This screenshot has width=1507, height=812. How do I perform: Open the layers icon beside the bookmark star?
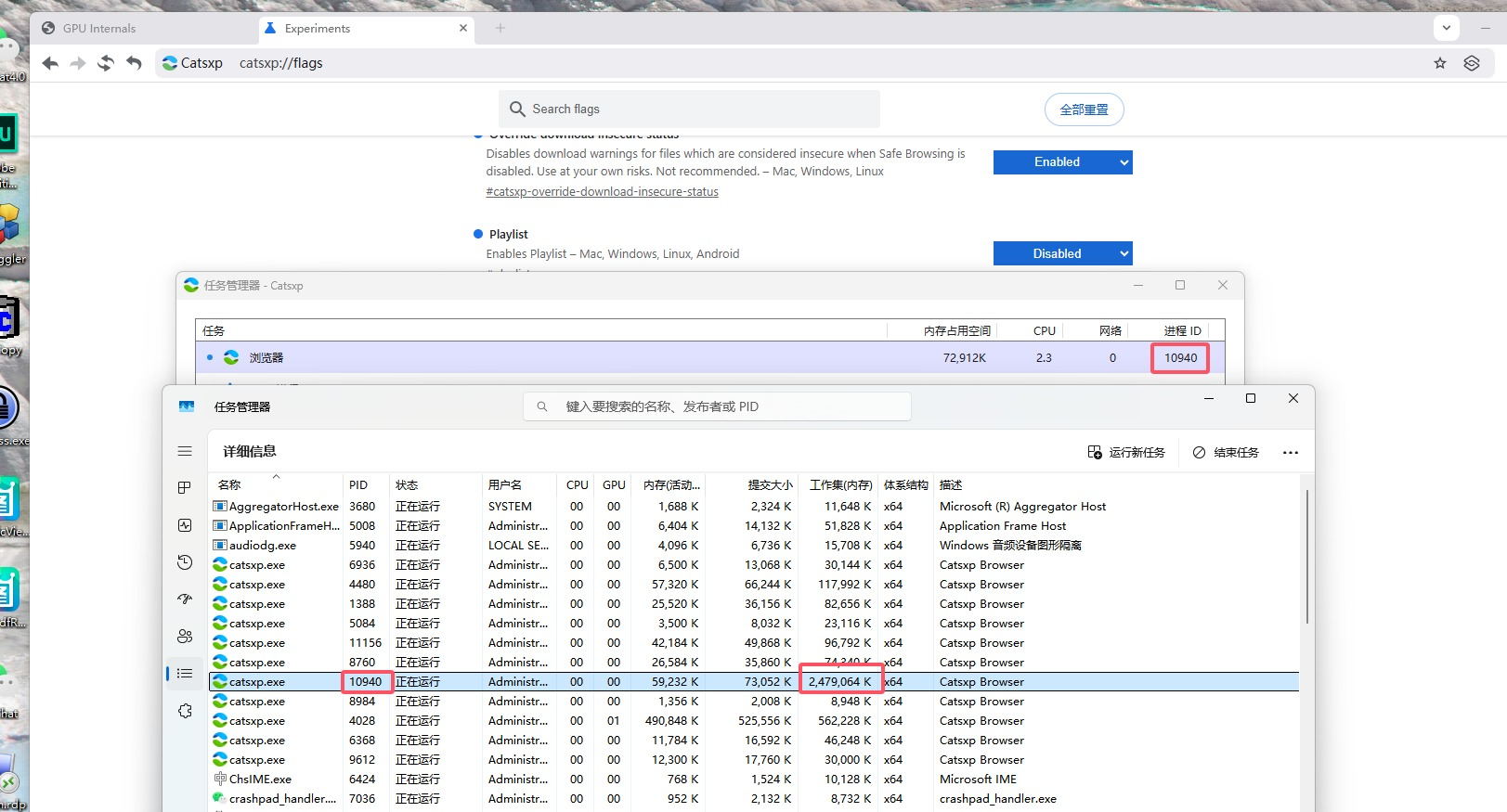(1472, 63)
